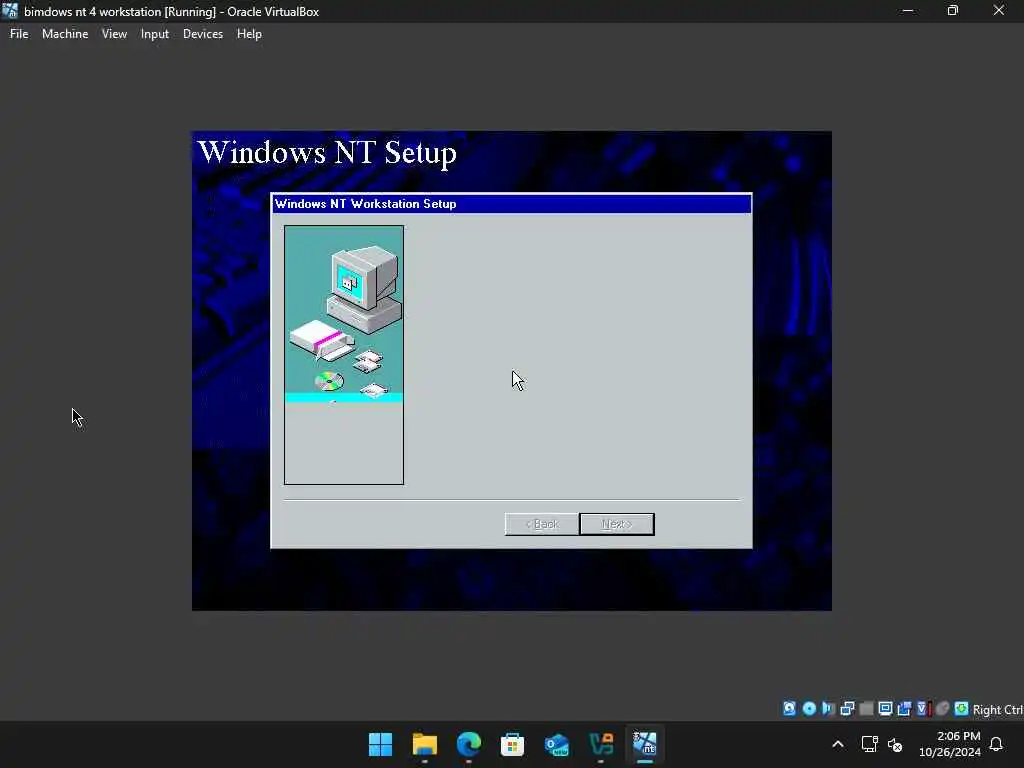The width and height of the screenshot is (1024, 768).
Task: Open the Machine menu
Action: click(x=65, y=34)
